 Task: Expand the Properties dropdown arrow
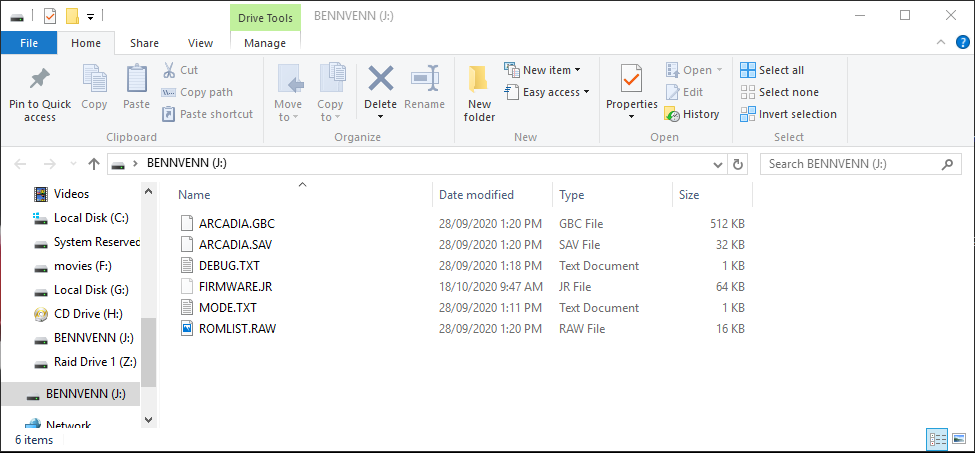pyautogui.click(x=631, y=117)
